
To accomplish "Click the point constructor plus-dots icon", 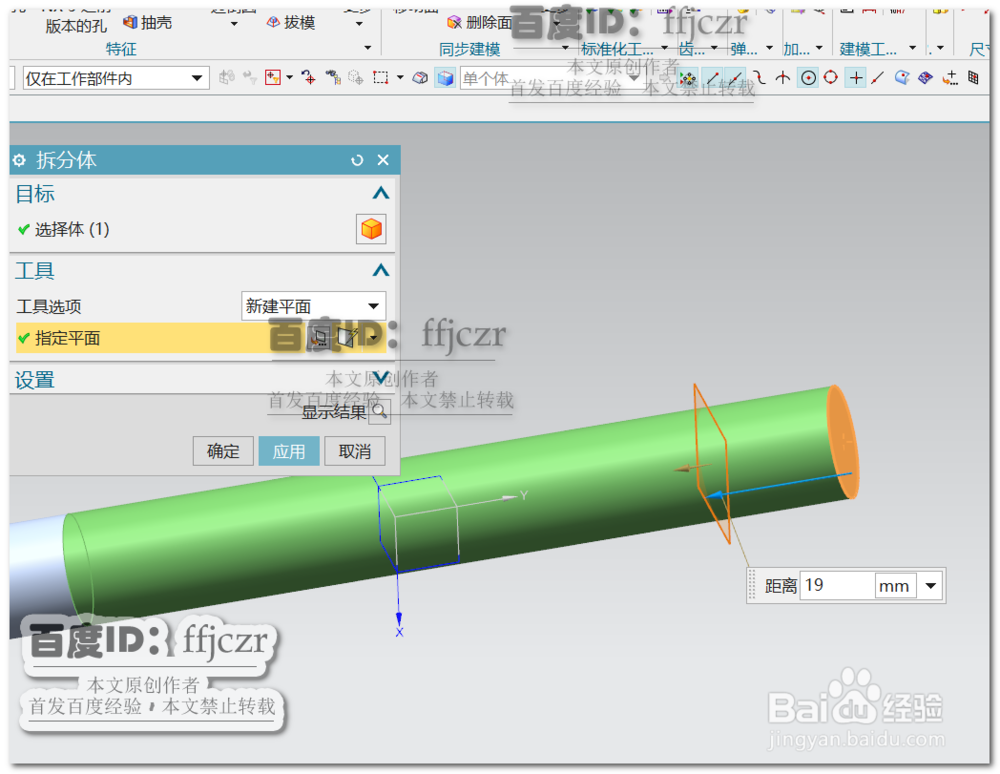I will click(x=950, y=78).
